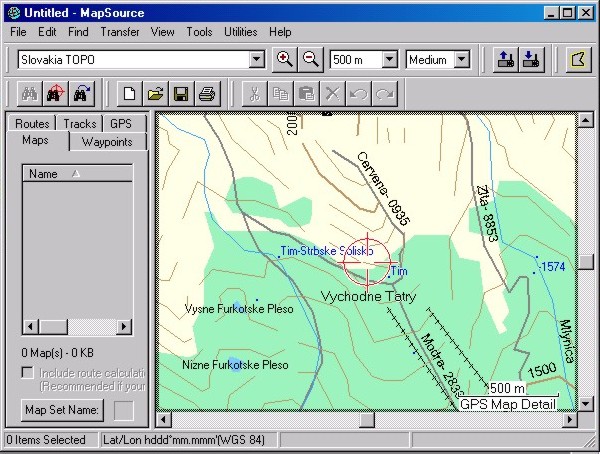Select the Maps tab
The width and height of the screenshot is (600, 454).
coord(35,140)
